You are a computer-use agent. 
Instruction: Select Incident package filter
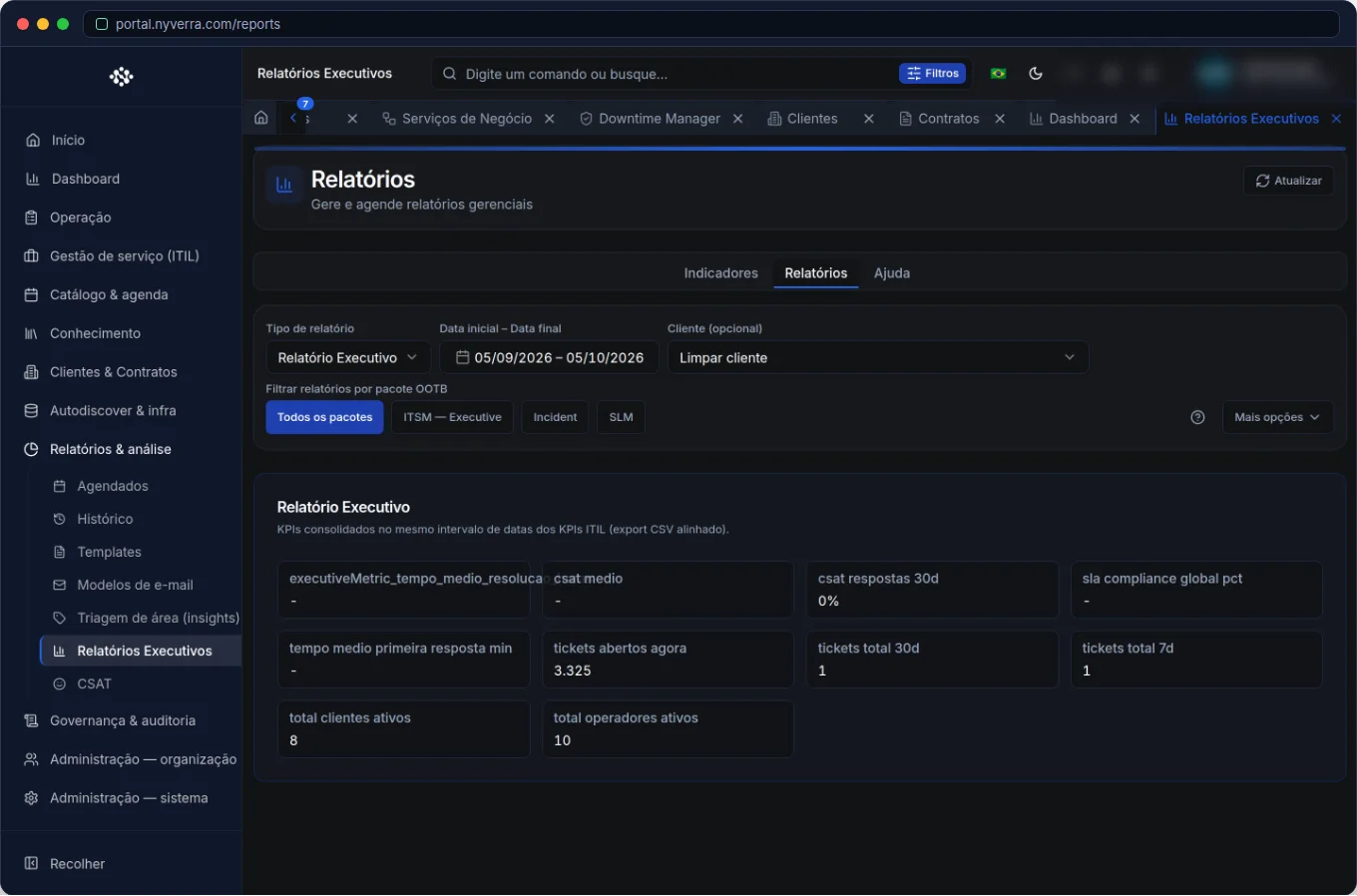point(555,418)
